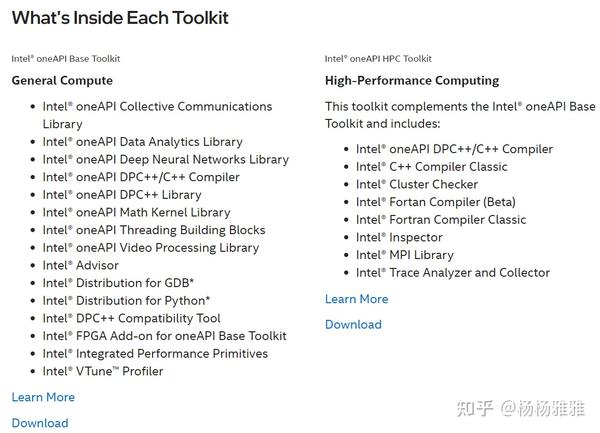The image size is (600, 433).
Task: Click Download link for oneAPI Base Toolkit
Action: coord(40,423)
